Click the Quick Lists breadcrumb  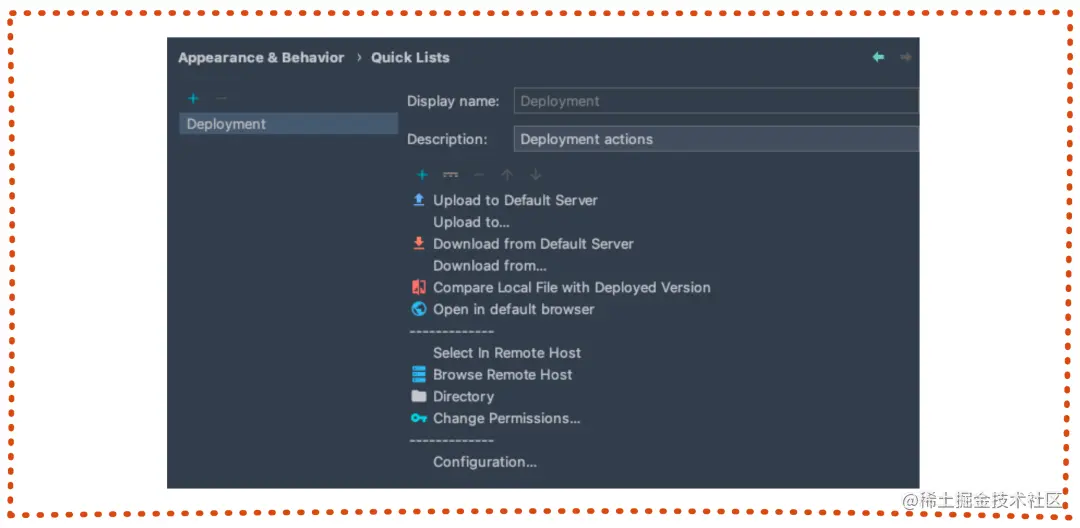click(411, 58)
